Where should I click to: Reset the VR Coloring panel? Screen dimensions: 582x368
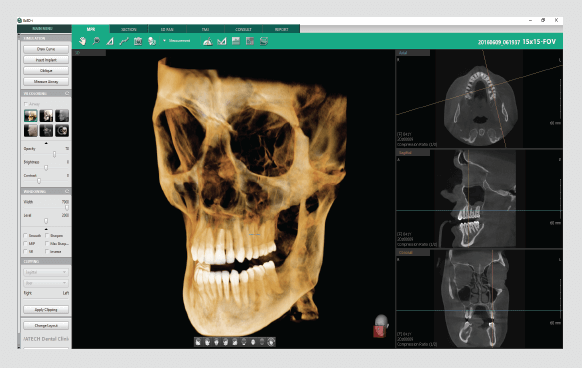[67, 93]
